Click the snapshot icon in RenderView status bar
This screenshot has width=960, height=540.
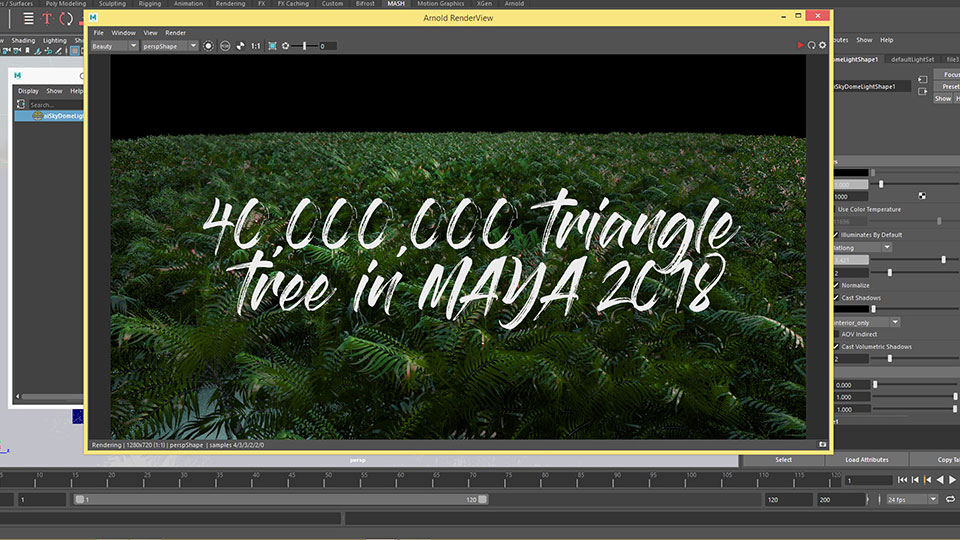[822, 444]
